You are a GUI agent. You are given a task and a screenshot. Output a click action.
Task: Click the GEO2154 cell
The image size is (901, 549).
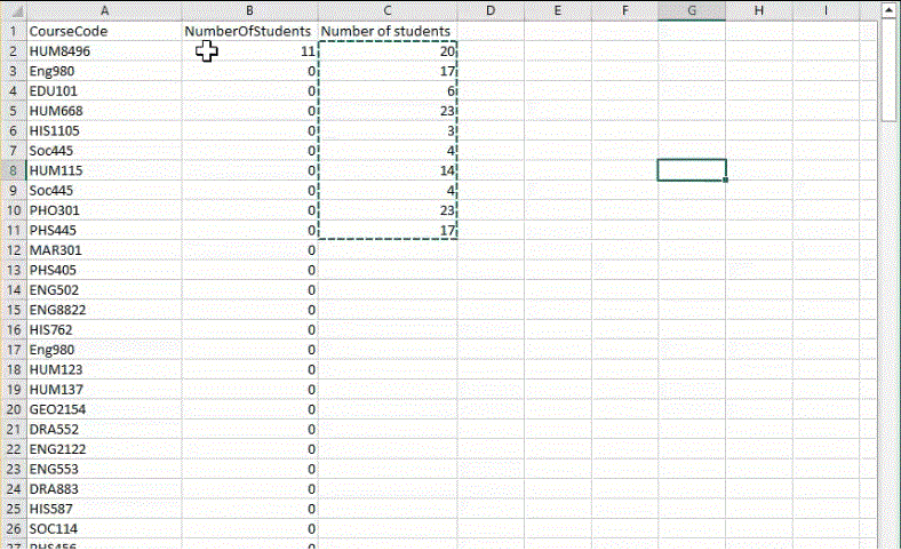[104, 409]
